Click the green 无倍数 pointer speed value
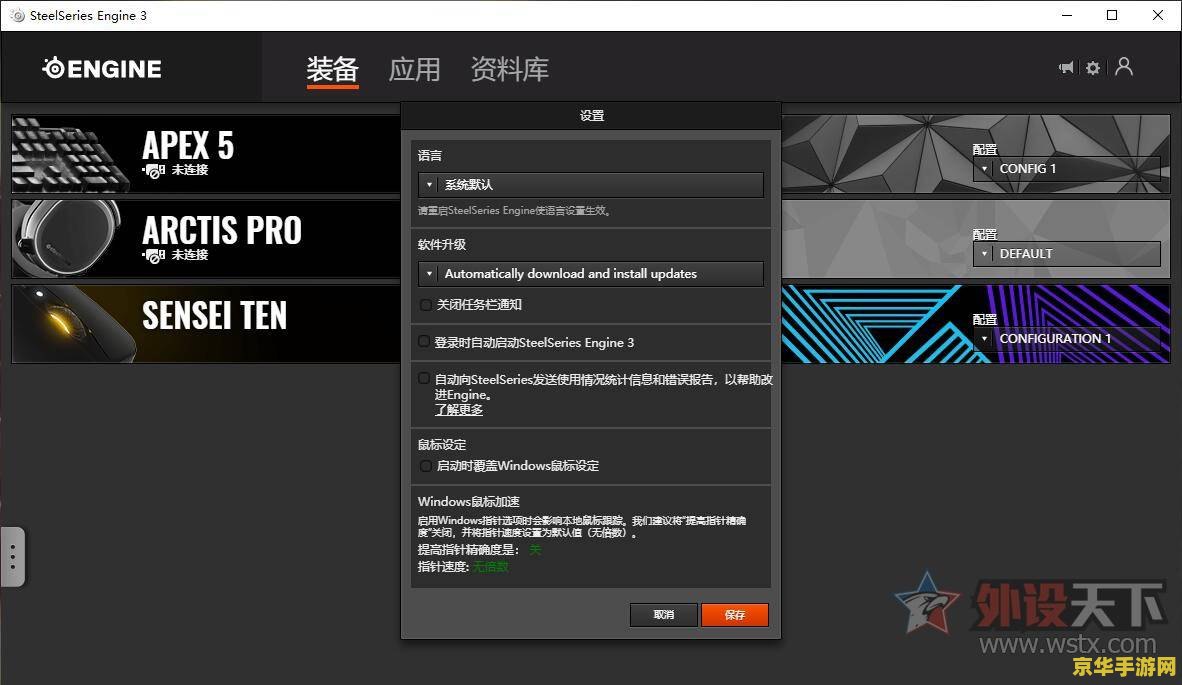 point(491,567)
